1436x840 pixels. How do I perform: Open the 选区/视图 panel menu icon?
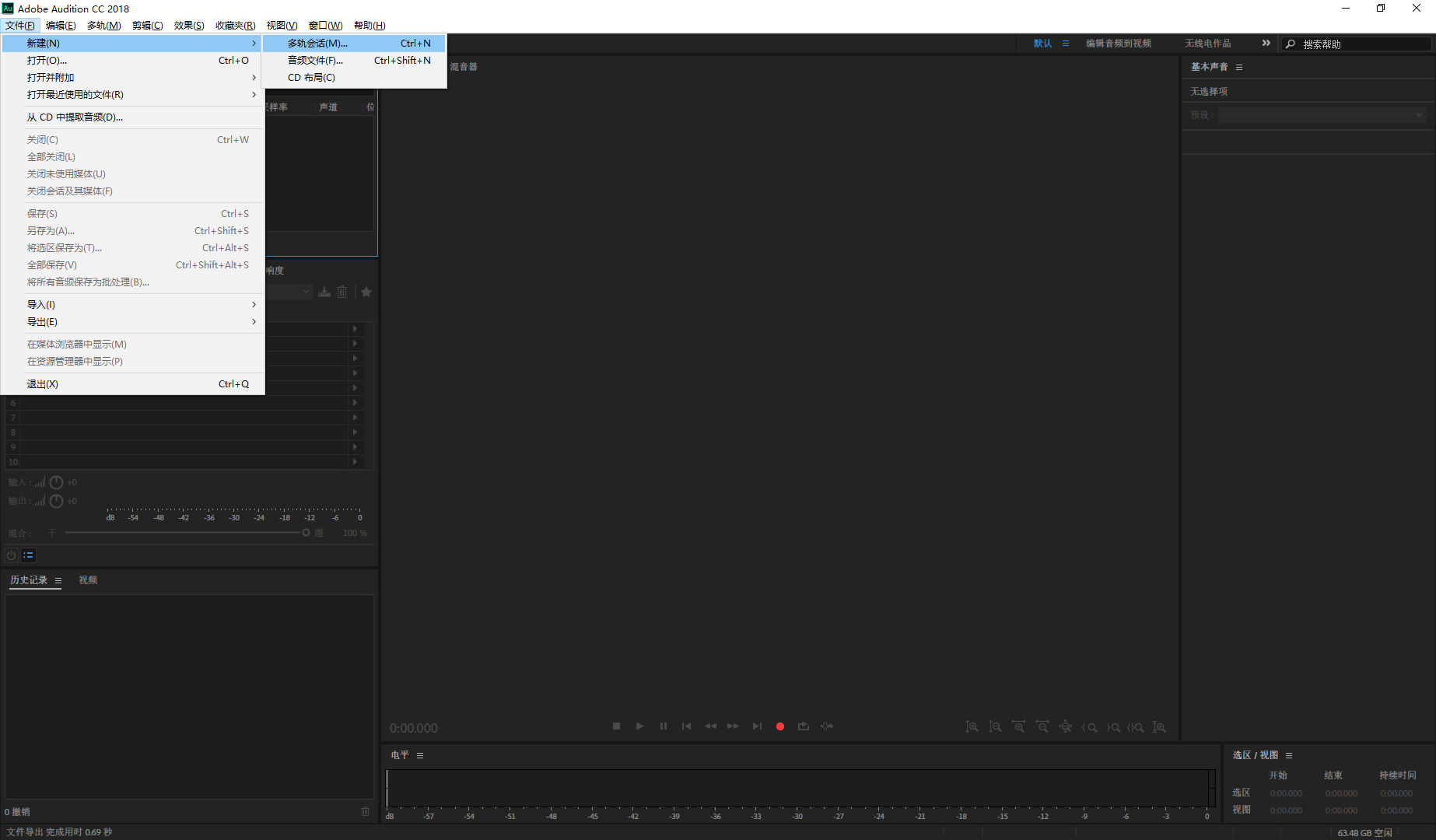click(x=1289, y=756)
